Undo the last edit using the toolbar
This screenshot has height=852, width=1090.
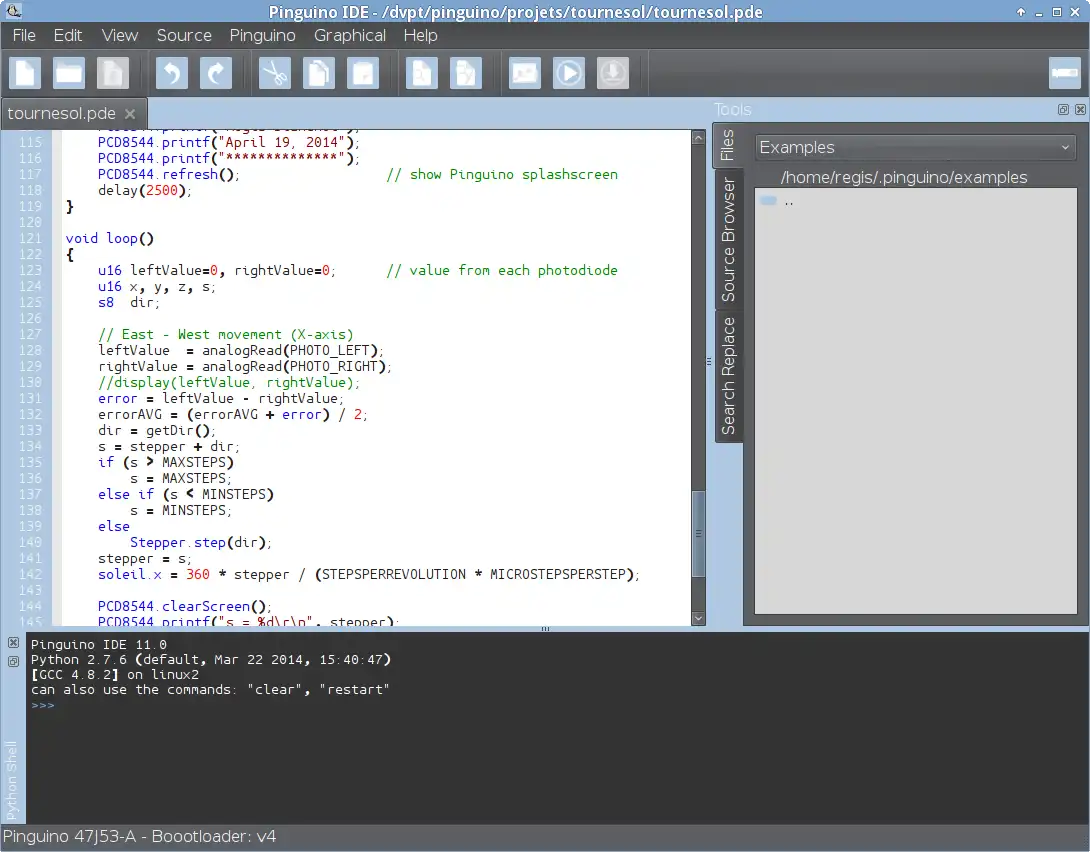click(172, 74)
